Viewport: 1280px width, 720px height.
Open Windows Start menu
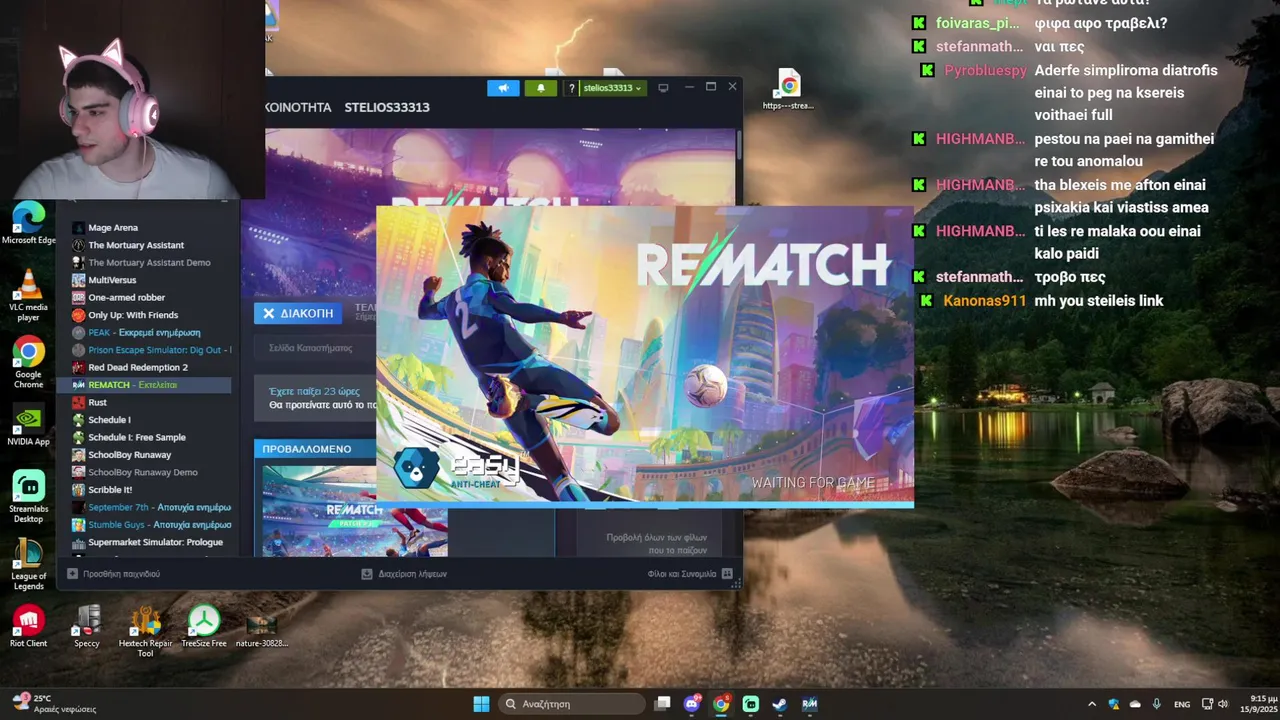click(x=481, y=704)
